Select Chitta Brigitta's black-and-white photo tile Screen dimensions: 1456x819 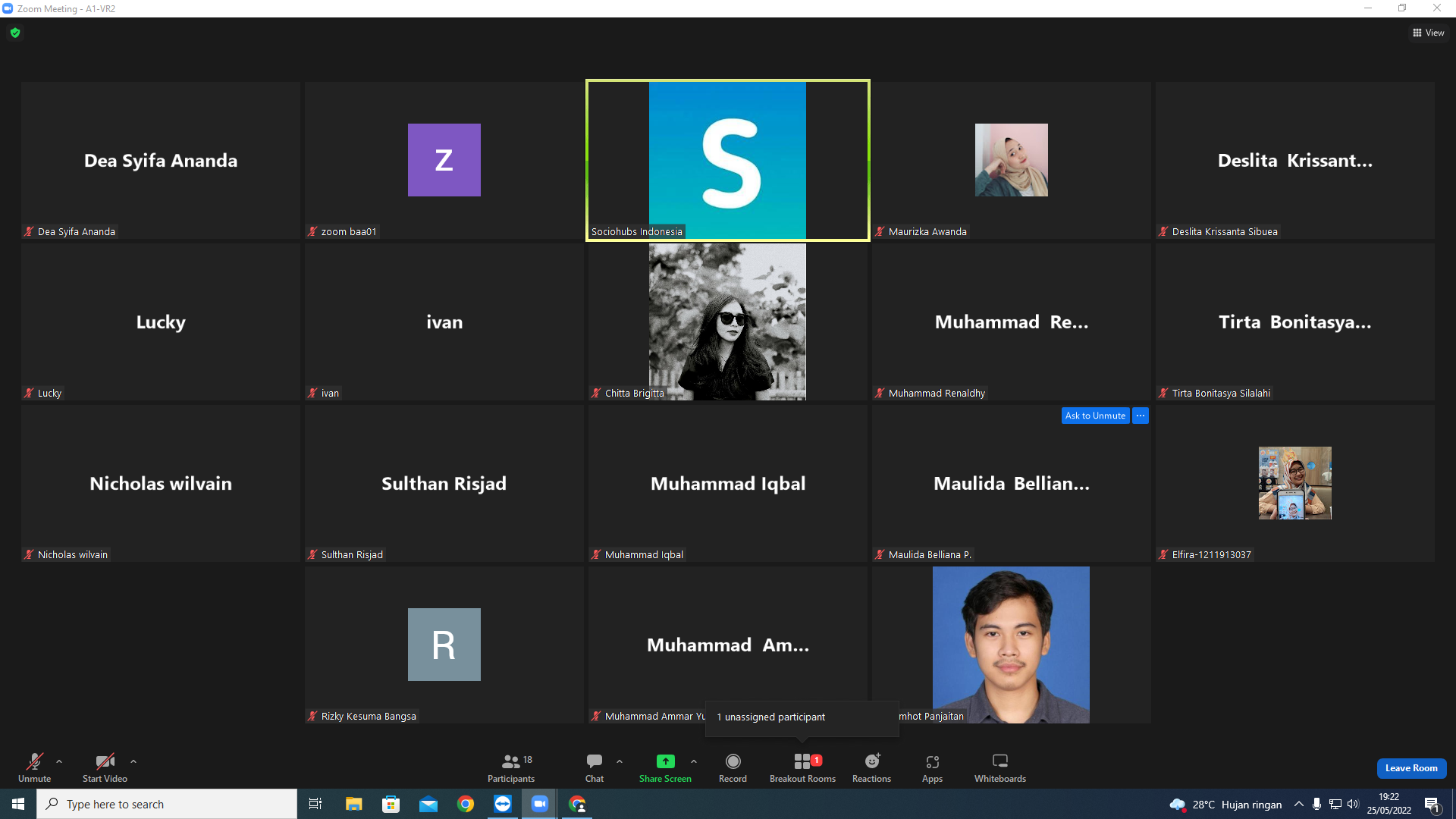tap(728, 322)
